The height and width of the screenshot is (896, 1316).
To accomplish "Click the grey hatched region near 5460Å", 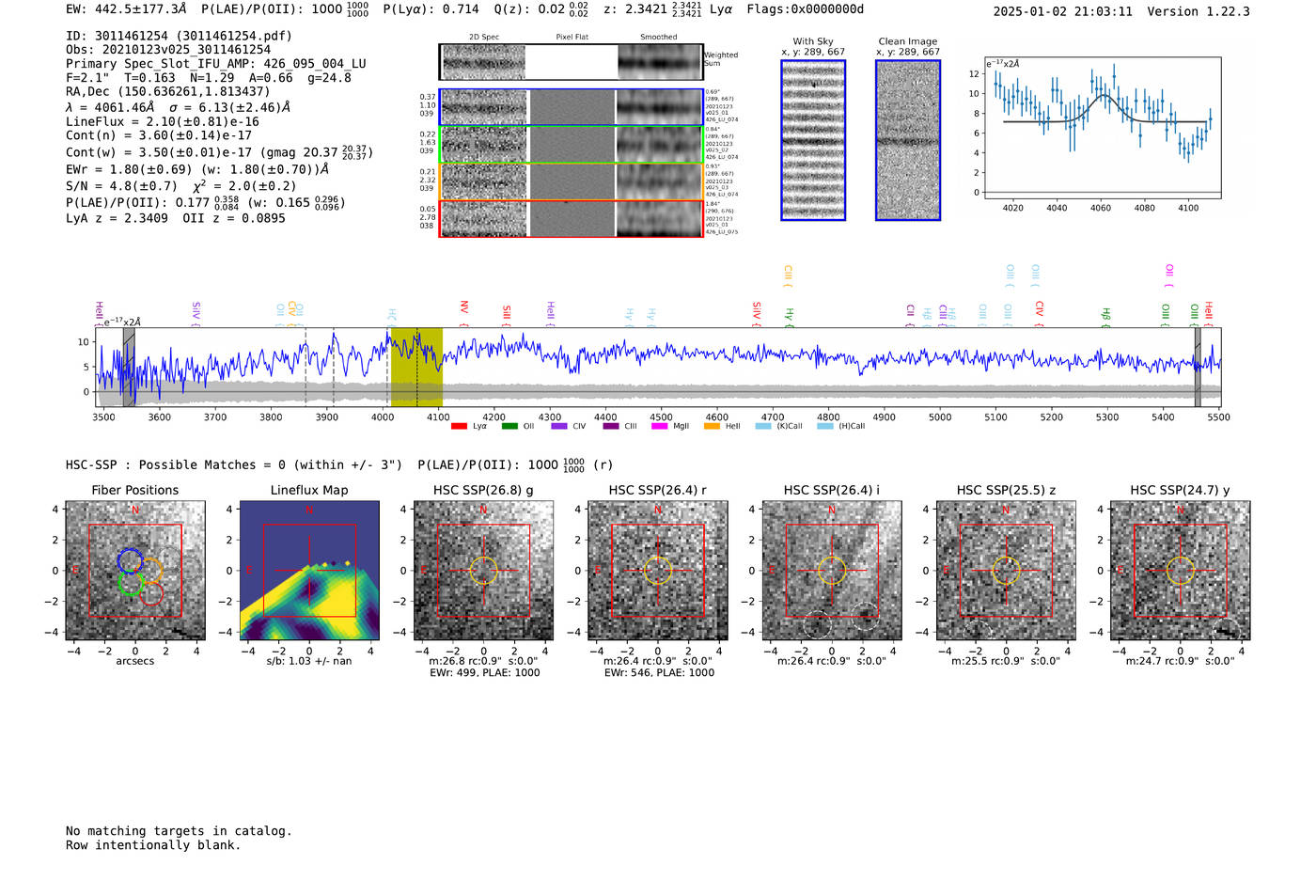I will click(1198, 367).
